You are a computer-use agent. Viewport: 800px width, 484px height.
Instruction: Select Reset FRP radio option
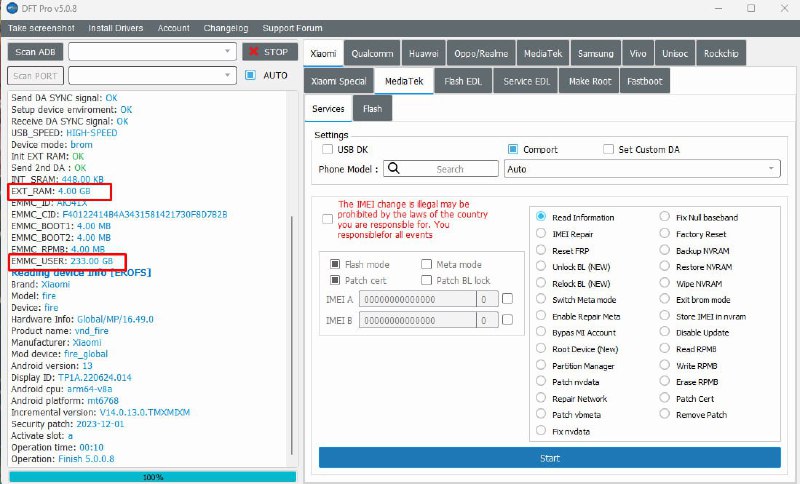541,250
